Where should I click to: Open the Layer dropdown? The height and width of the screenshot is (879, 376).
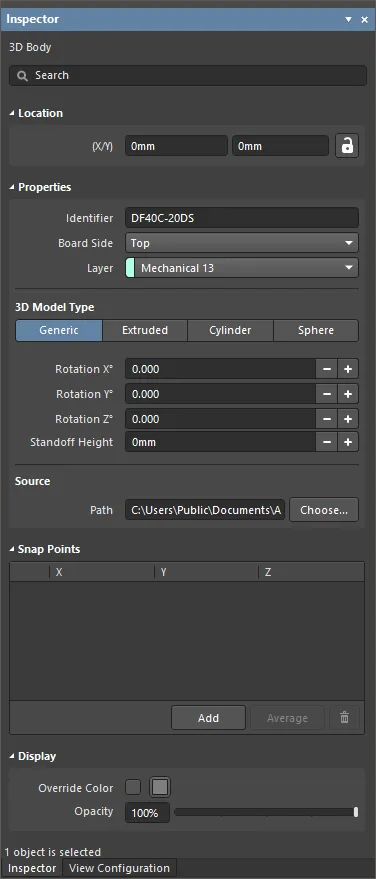pos(242,268)
